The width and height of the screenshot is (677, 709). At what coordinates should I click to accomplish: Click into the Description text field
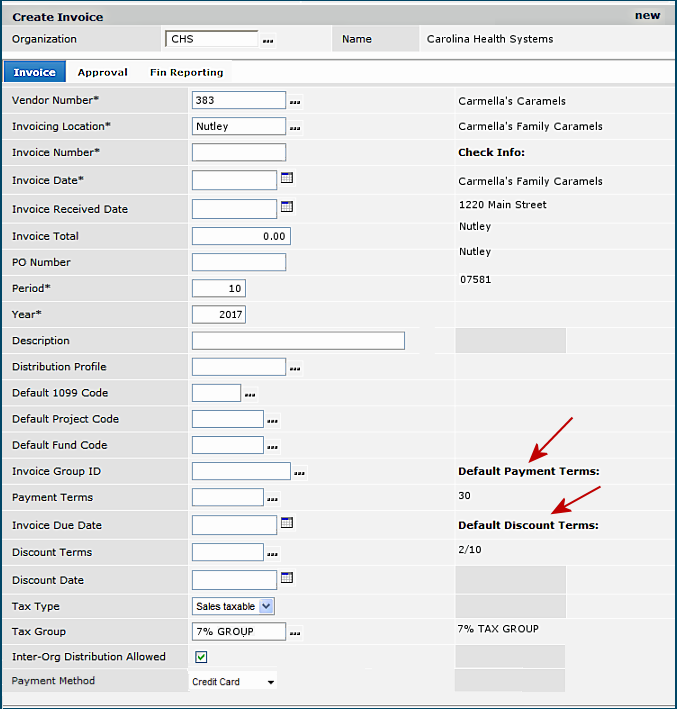pos(298,341)
